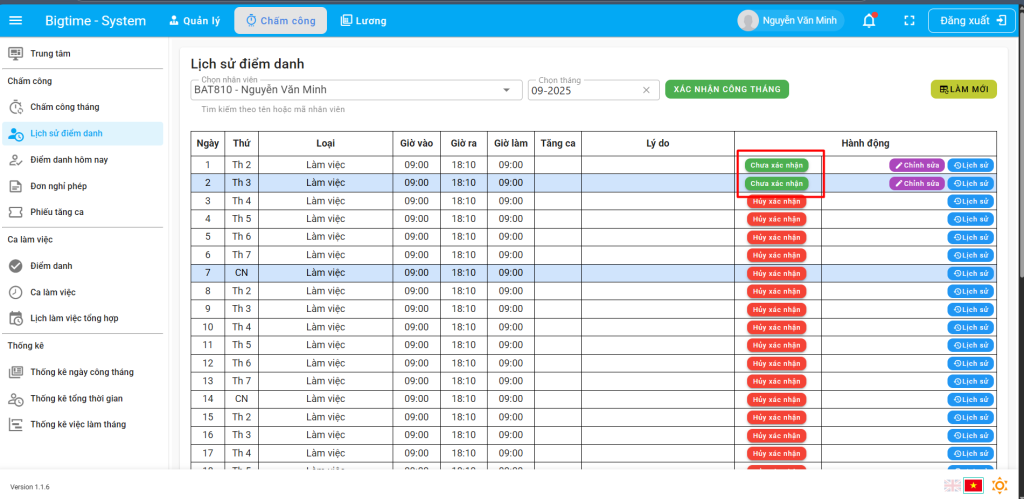1024x499 pixels.
Task: Click the notification bell icon
Action: click(x=869, y=20)
